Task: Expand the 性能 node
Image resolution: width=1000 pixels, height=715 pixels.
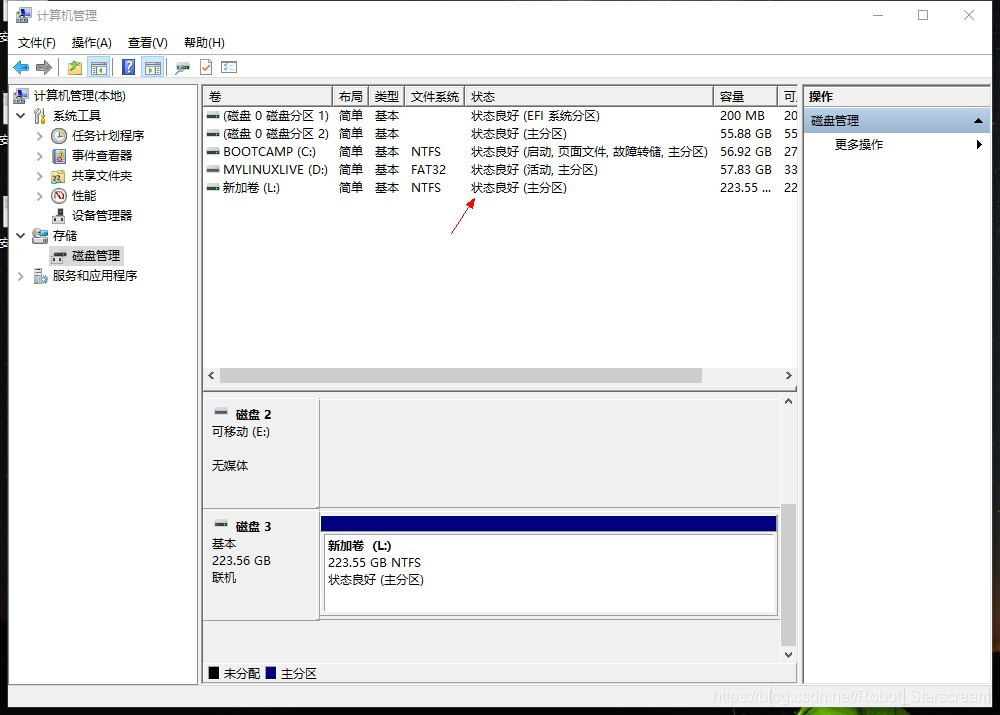Action: tap(39, 196)
